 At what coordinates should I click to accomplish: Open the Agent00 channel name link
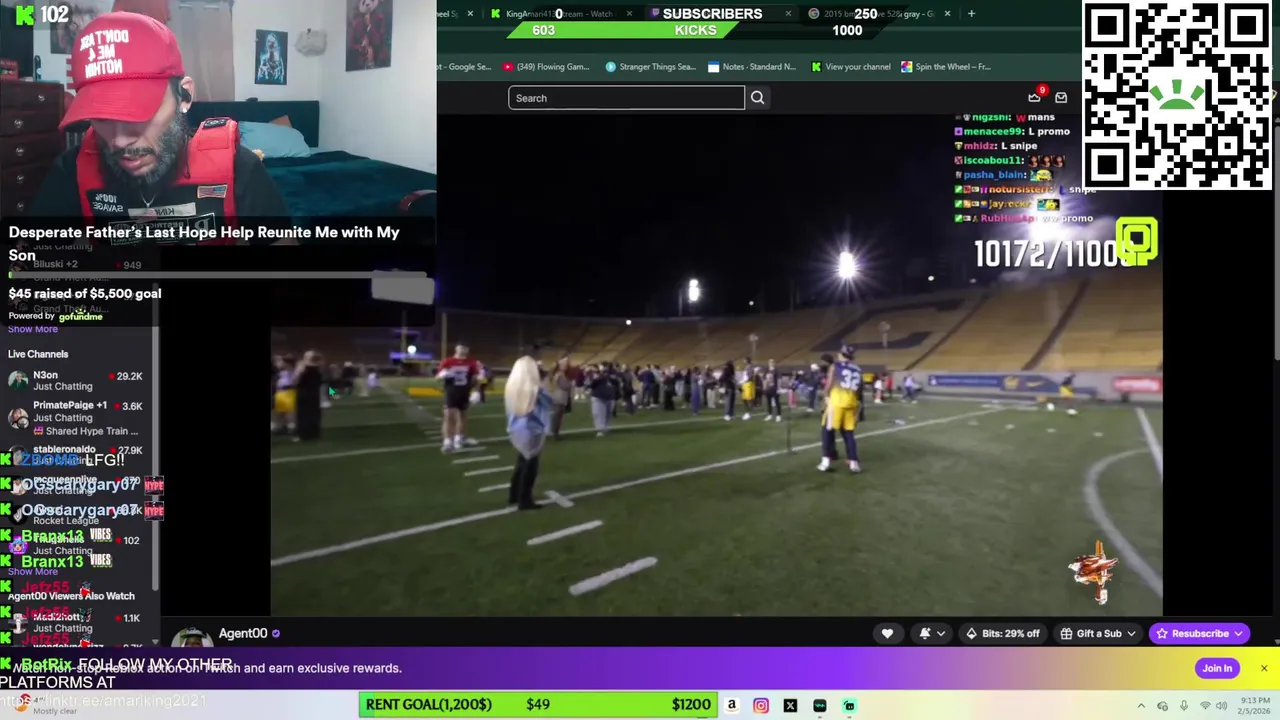243,633
